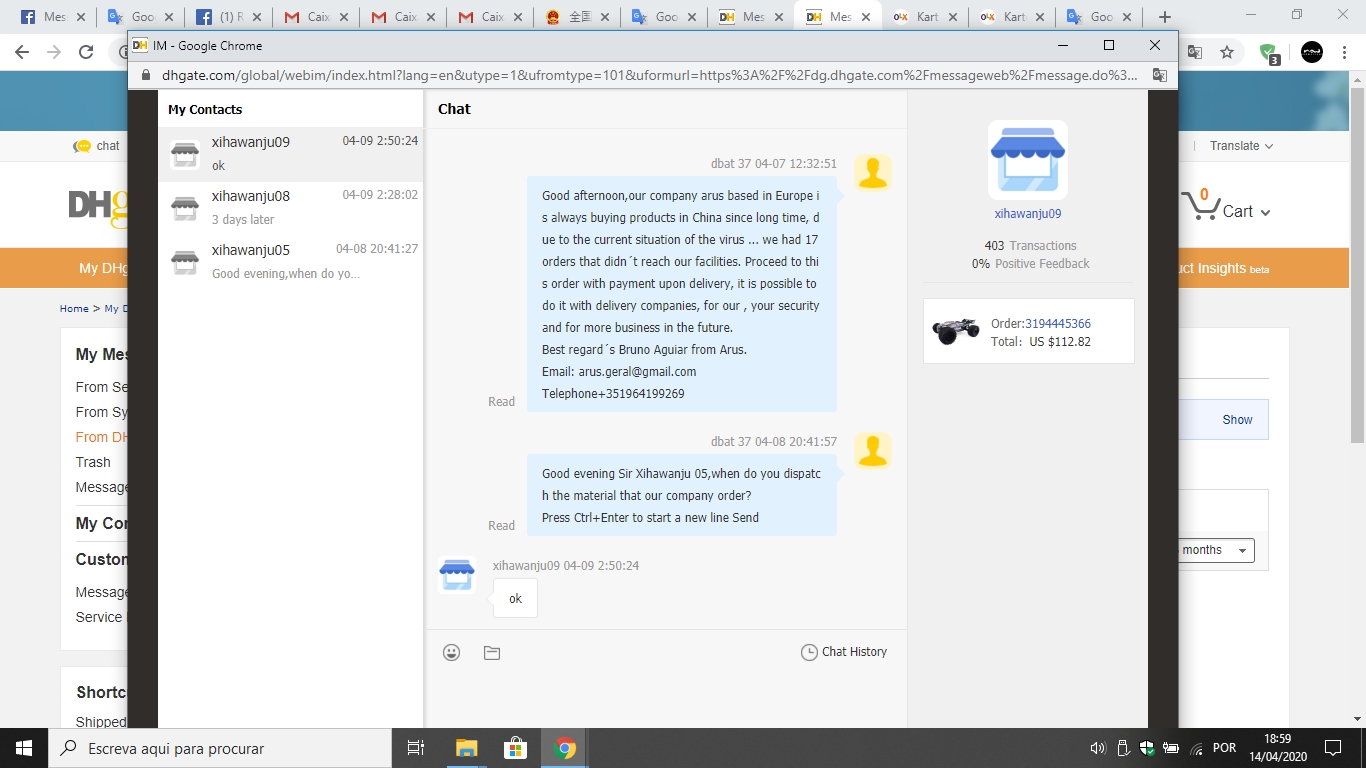
Task: Open File Explorer from the taskbar
Action: click(465, 747)
